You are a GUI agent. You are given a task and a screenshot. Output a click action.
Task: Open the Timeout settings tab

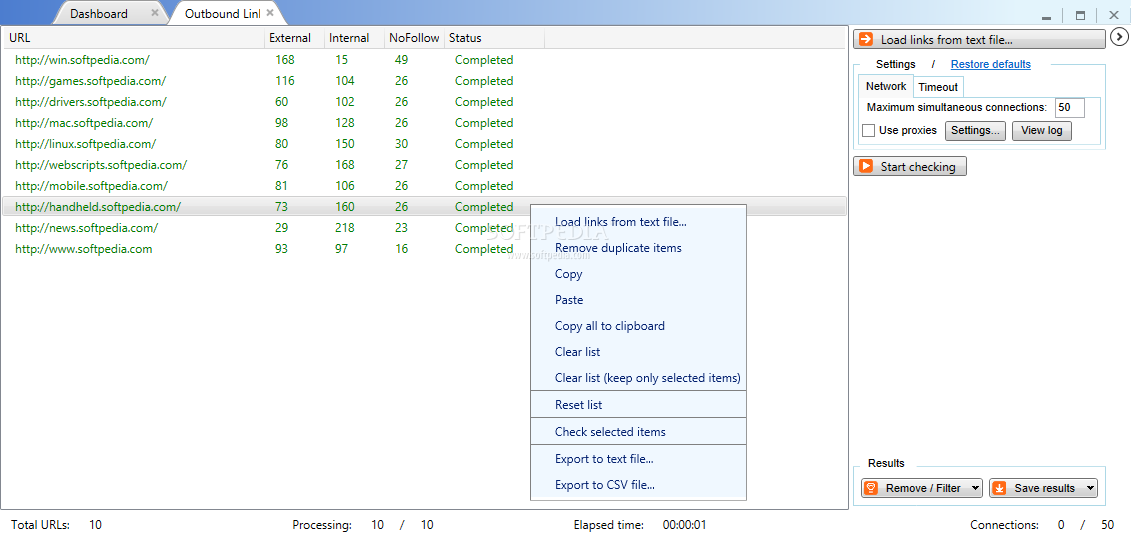tap(938, 87)
